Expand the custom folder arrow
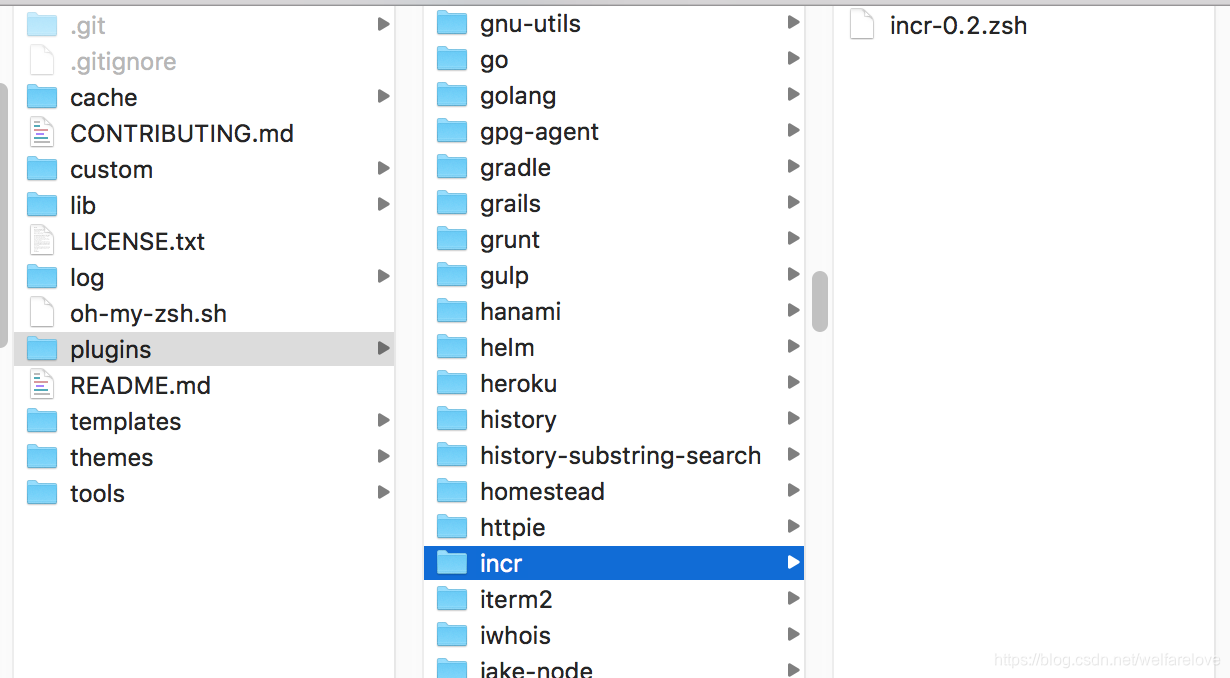Image resolution: width=1230 pixels, height=678 pixels. [x=383, y=168]
